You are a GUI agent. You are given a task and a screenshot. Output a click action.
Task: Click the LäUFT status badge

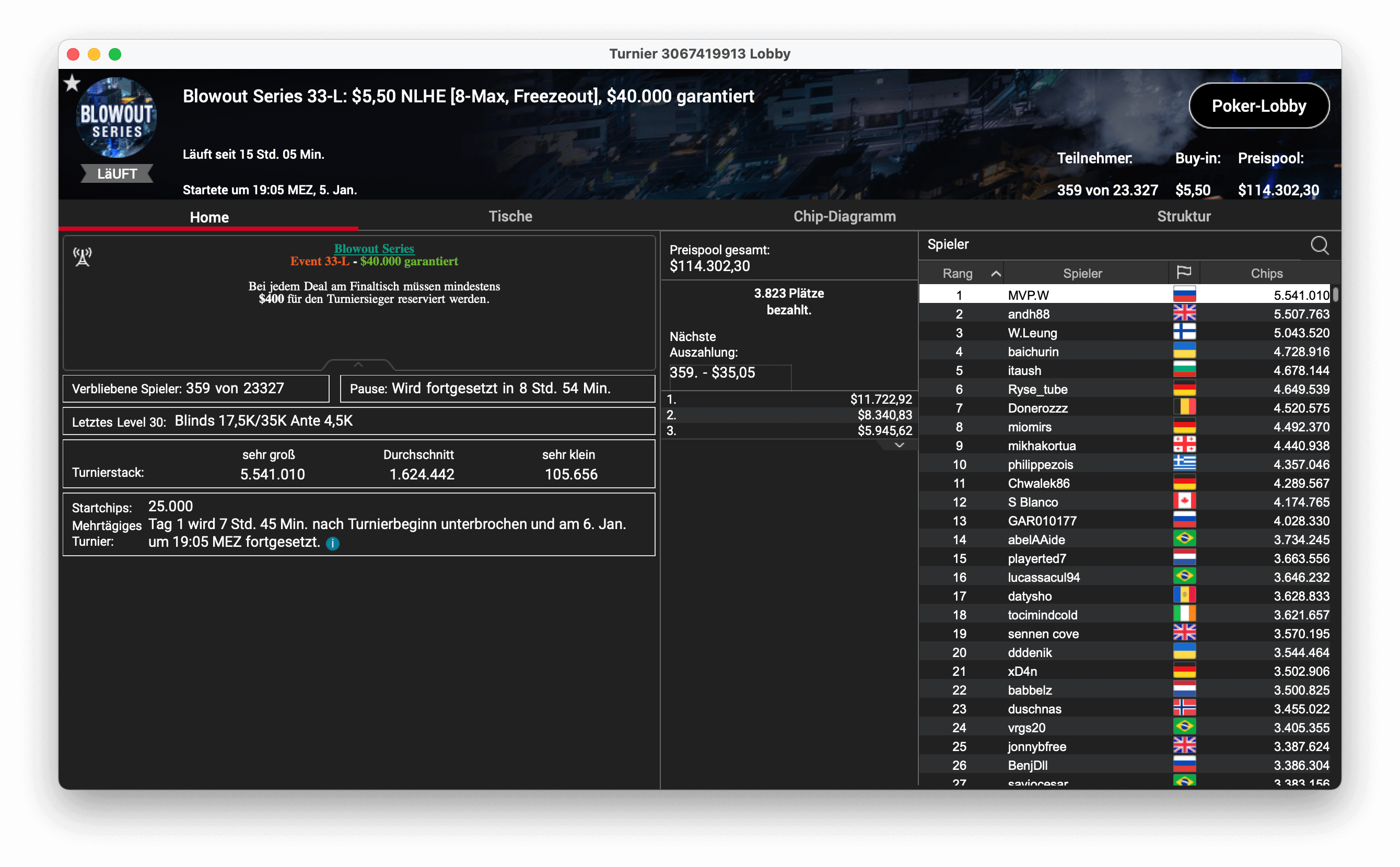tap(116, 173)
